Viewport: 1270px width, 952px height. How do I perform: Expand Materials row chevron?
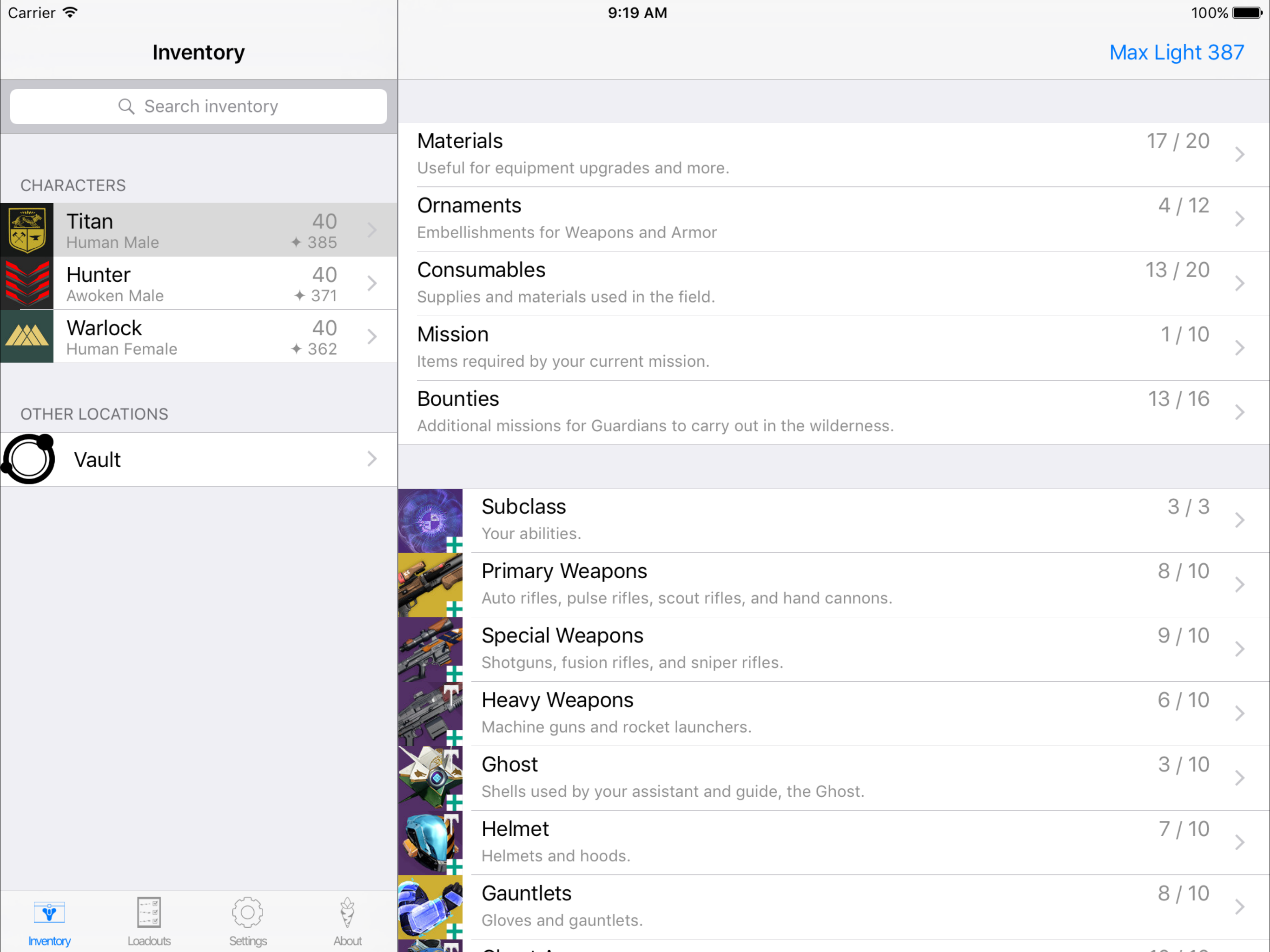[x=1240, y=154]
